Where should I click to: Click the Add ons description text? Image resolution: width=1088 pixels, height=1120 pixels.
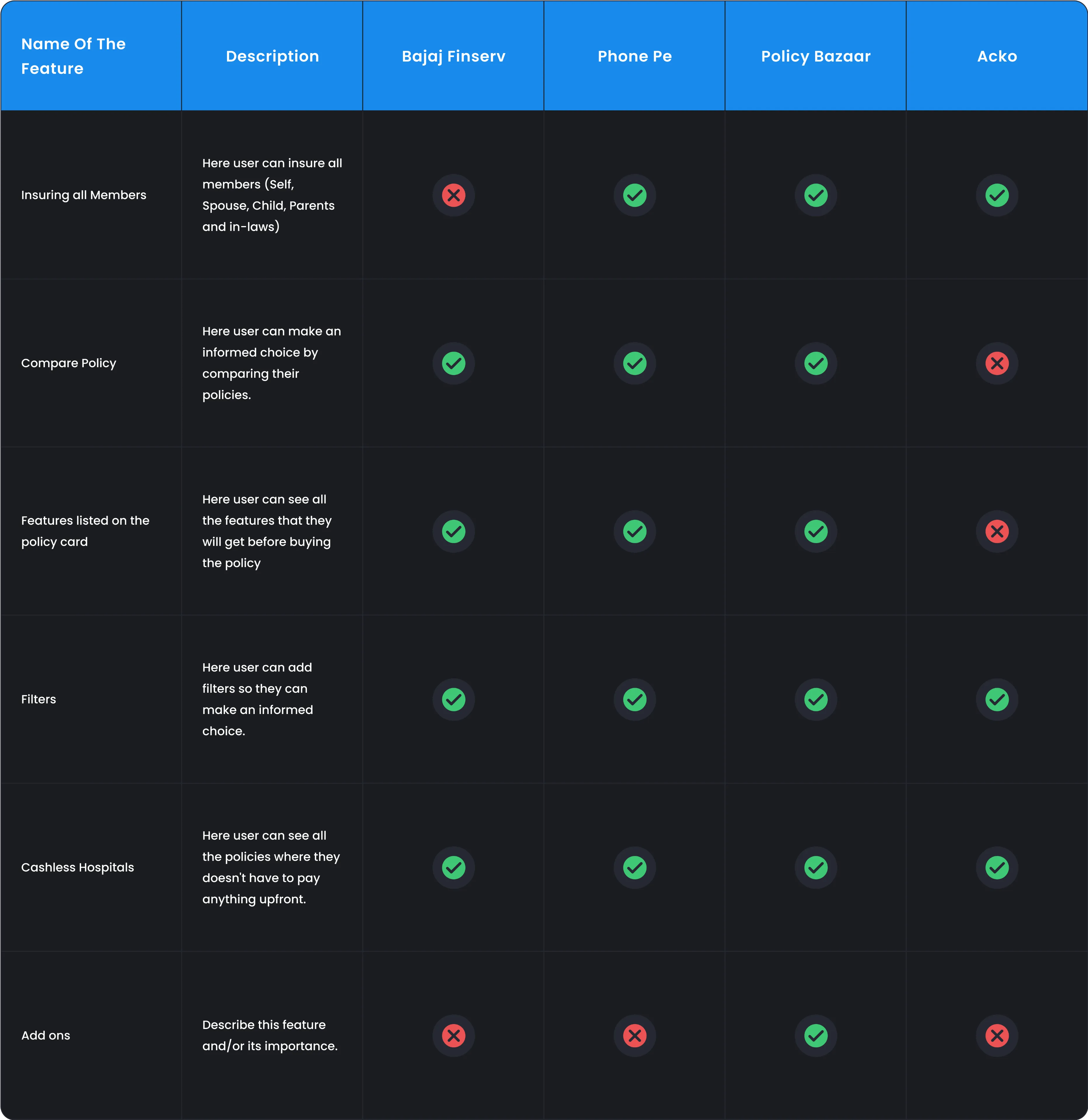(x=270, y=1035)
